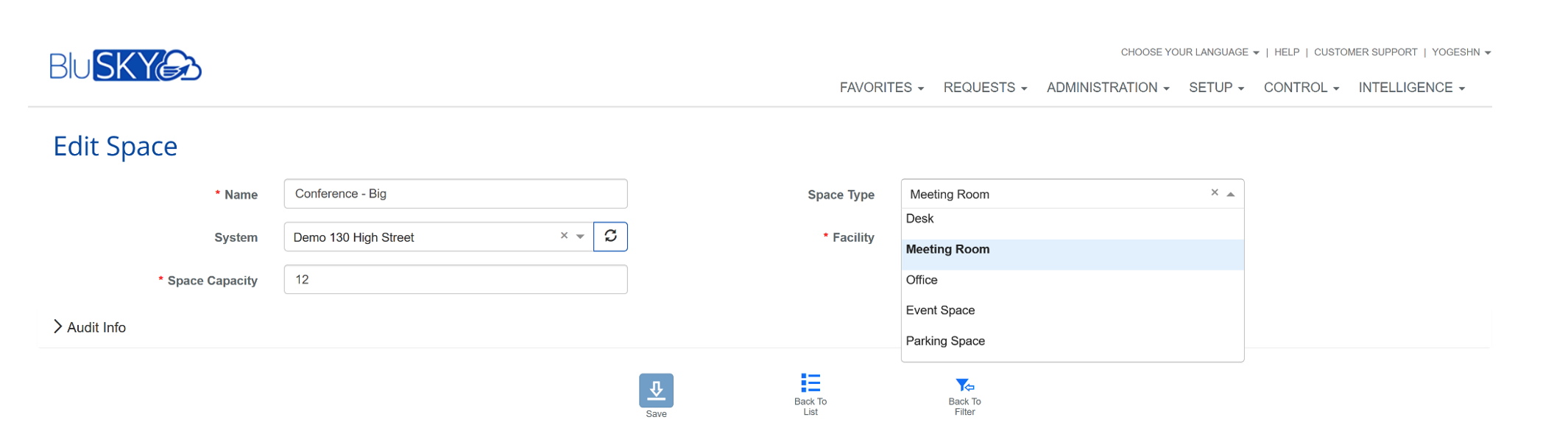
Task: Choose Event Space option
Action: click(x=940, y=310)
